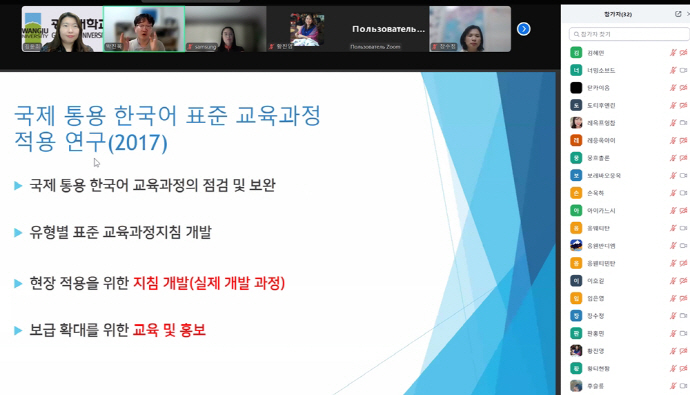Click the muted mic icon for 손옥하
This screenshot has width=690, height=395.
(x=673, y=193)
